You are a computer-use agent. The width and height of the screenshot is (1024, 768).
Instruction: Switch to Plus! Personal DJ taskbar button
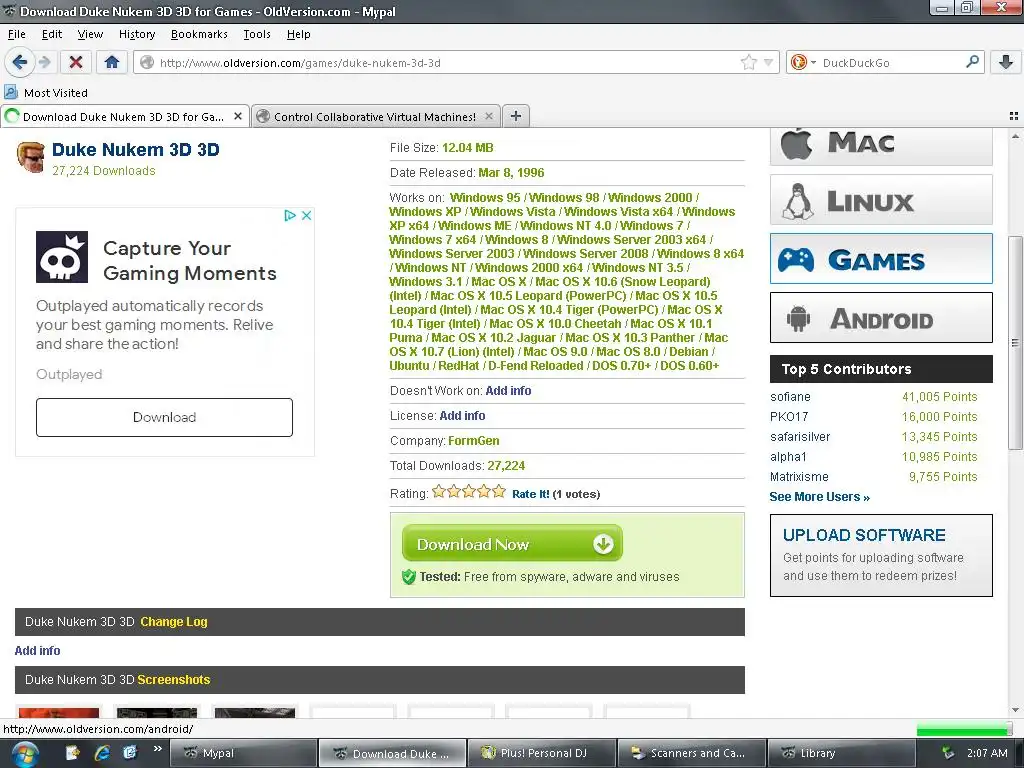[x=542, y=753]
